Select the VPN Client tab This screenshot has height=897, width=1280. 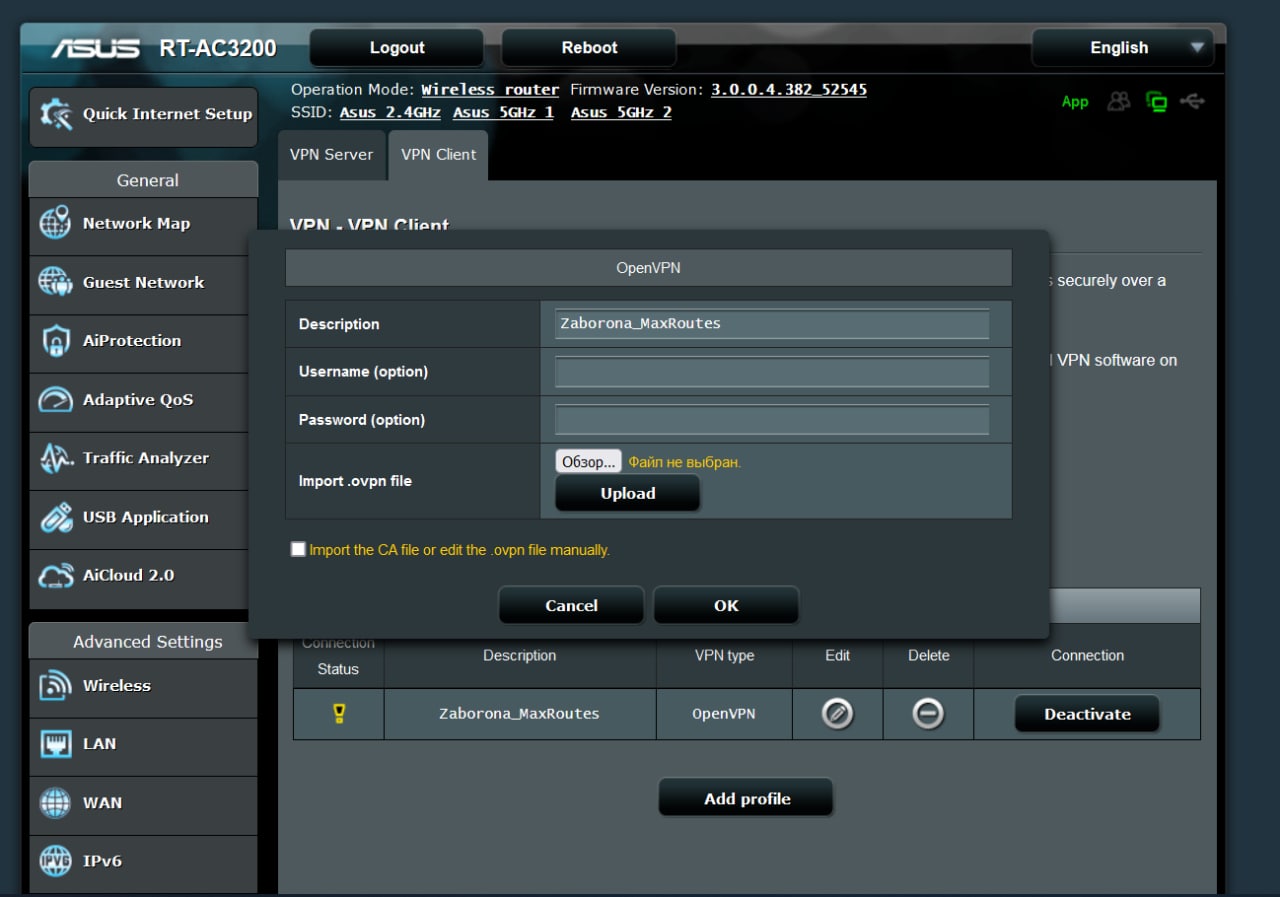click(438, 155)
